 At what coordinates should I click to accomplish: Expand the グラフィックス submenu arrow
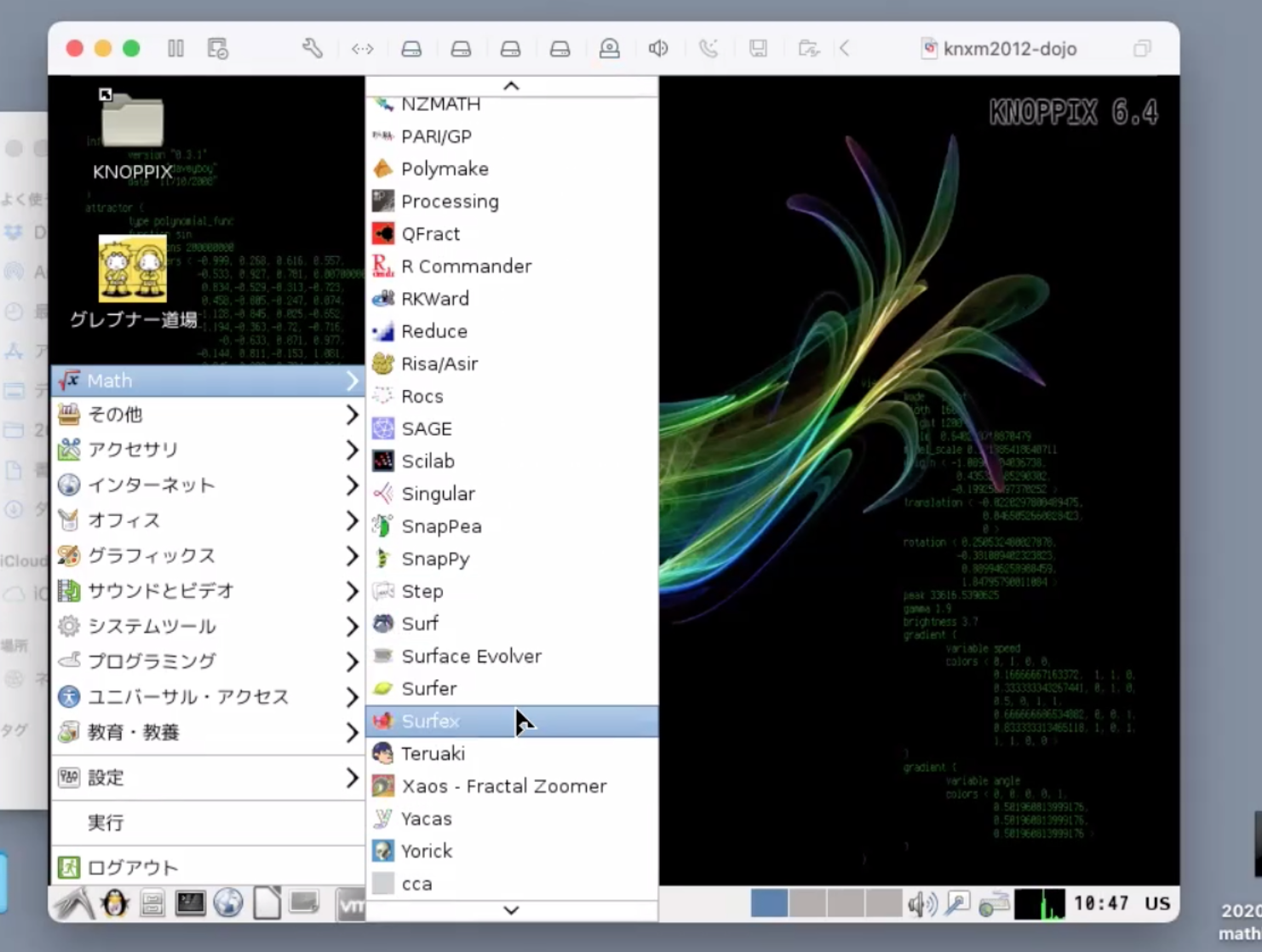pyautogui.click(x=352, y=556)
